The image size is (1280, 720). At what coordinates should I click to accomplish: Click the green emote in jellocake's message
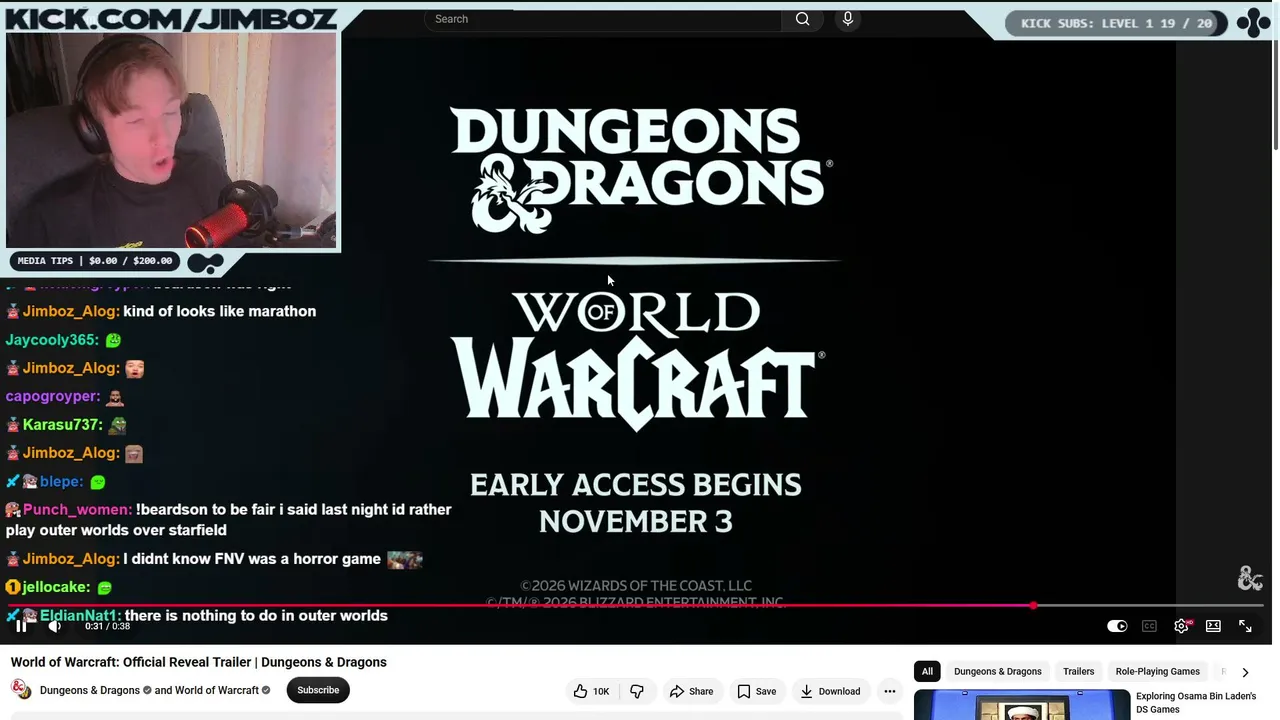pyautogui.click(x=105, y=588)
